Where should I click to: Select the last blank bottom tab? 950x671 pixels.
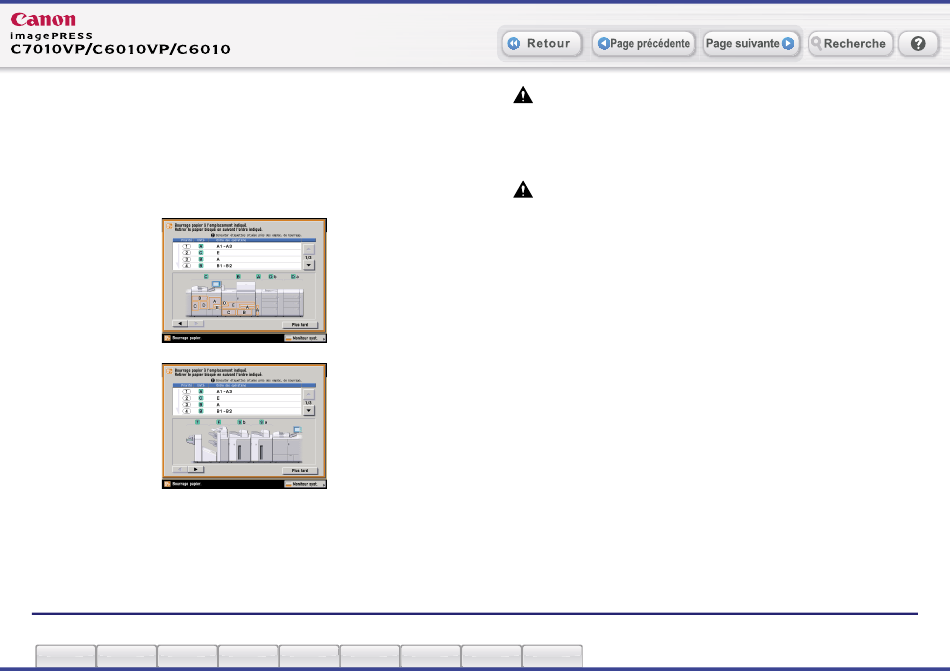tap(552, 655)
